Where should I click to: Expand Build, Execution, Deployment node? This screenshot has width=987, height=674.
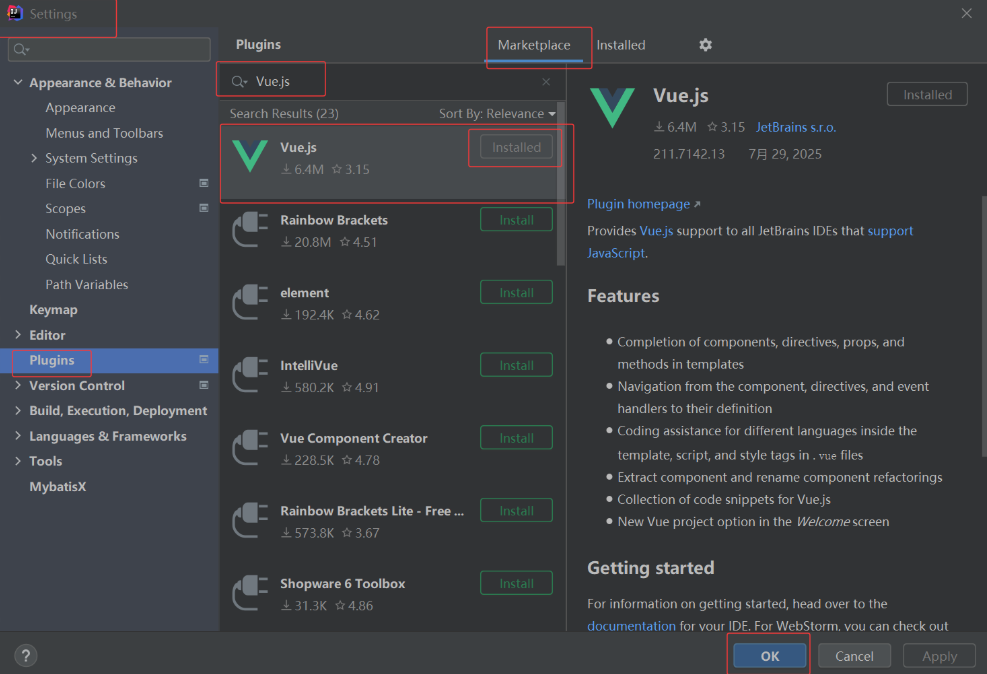tap(18, 410)
